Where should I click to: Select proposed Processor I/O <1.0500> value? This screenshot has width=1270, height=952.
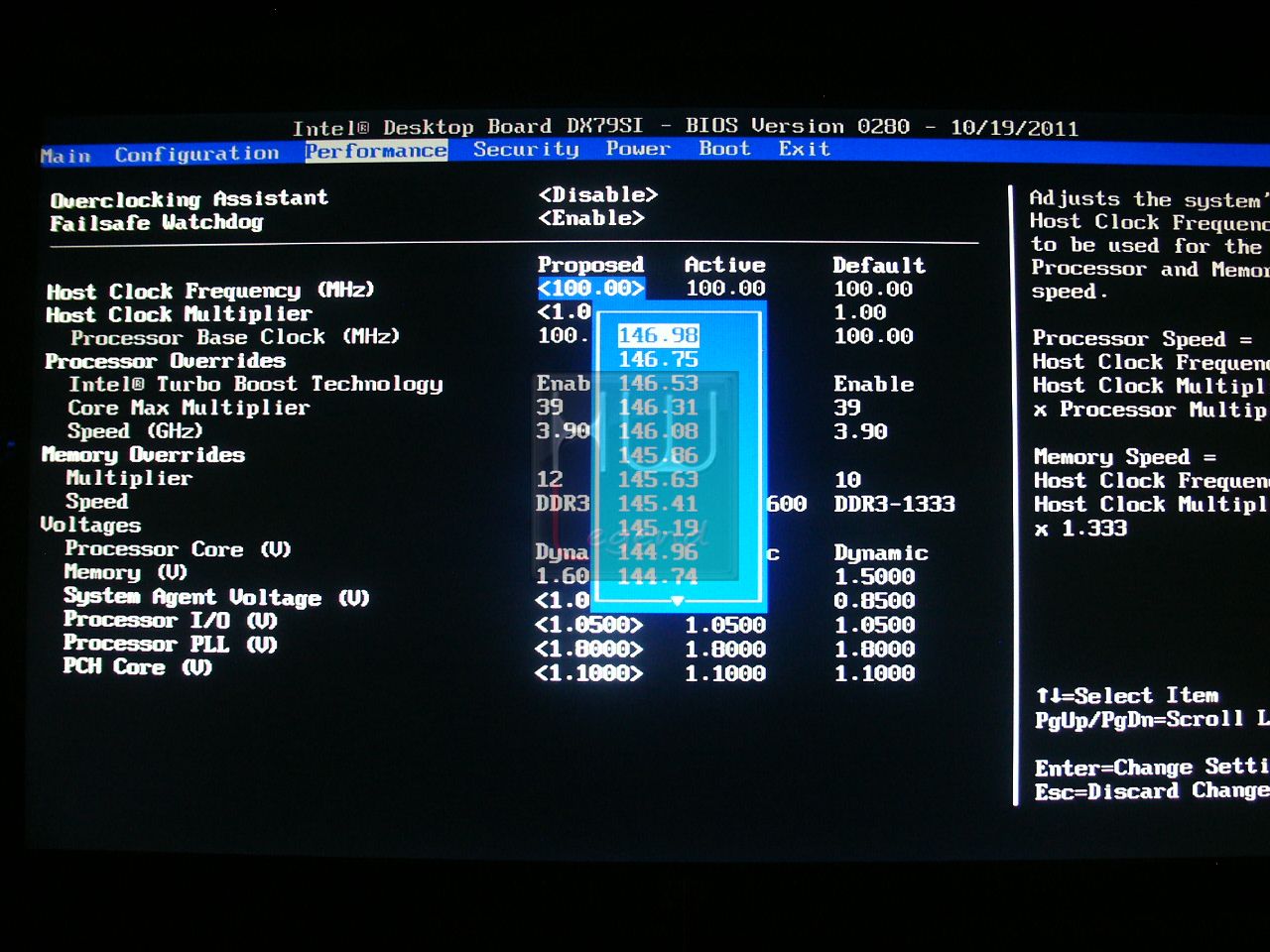(x=588, y=626)
